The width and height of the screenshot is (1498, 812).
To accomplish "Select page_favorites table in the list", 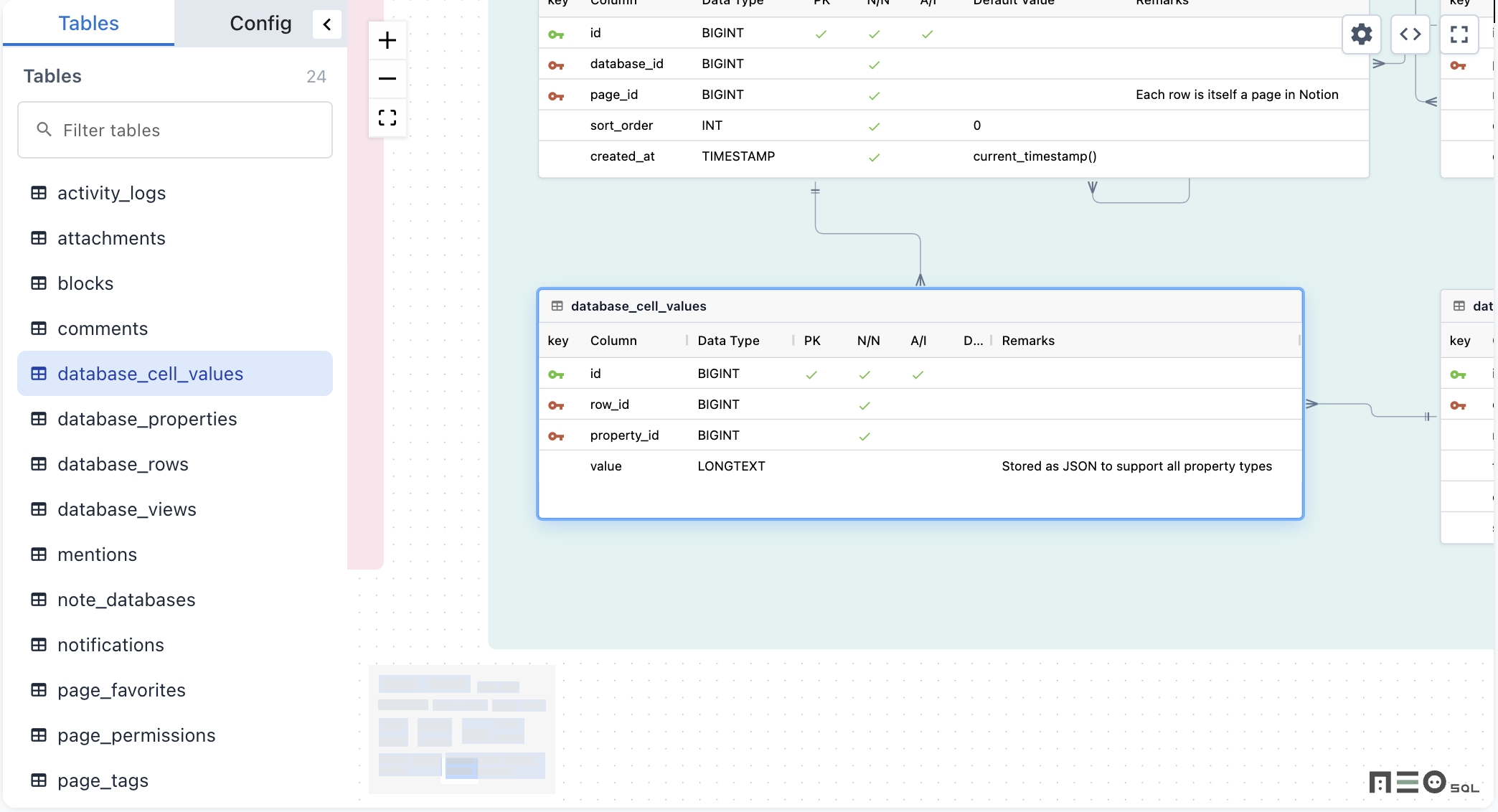I will (175, 690).
